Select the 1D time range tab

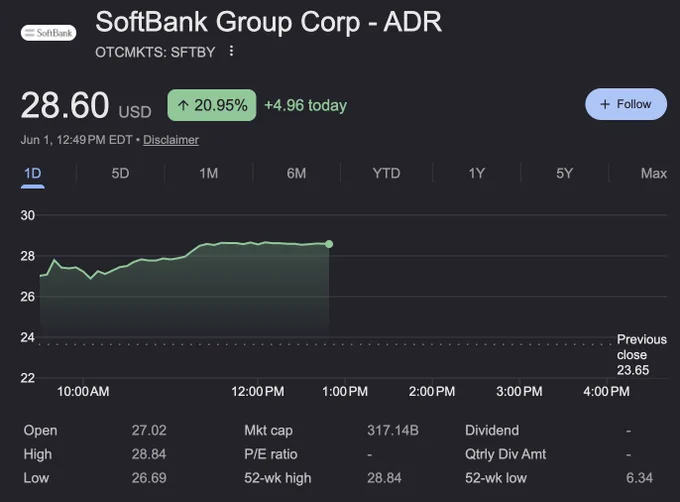point(33,173)
